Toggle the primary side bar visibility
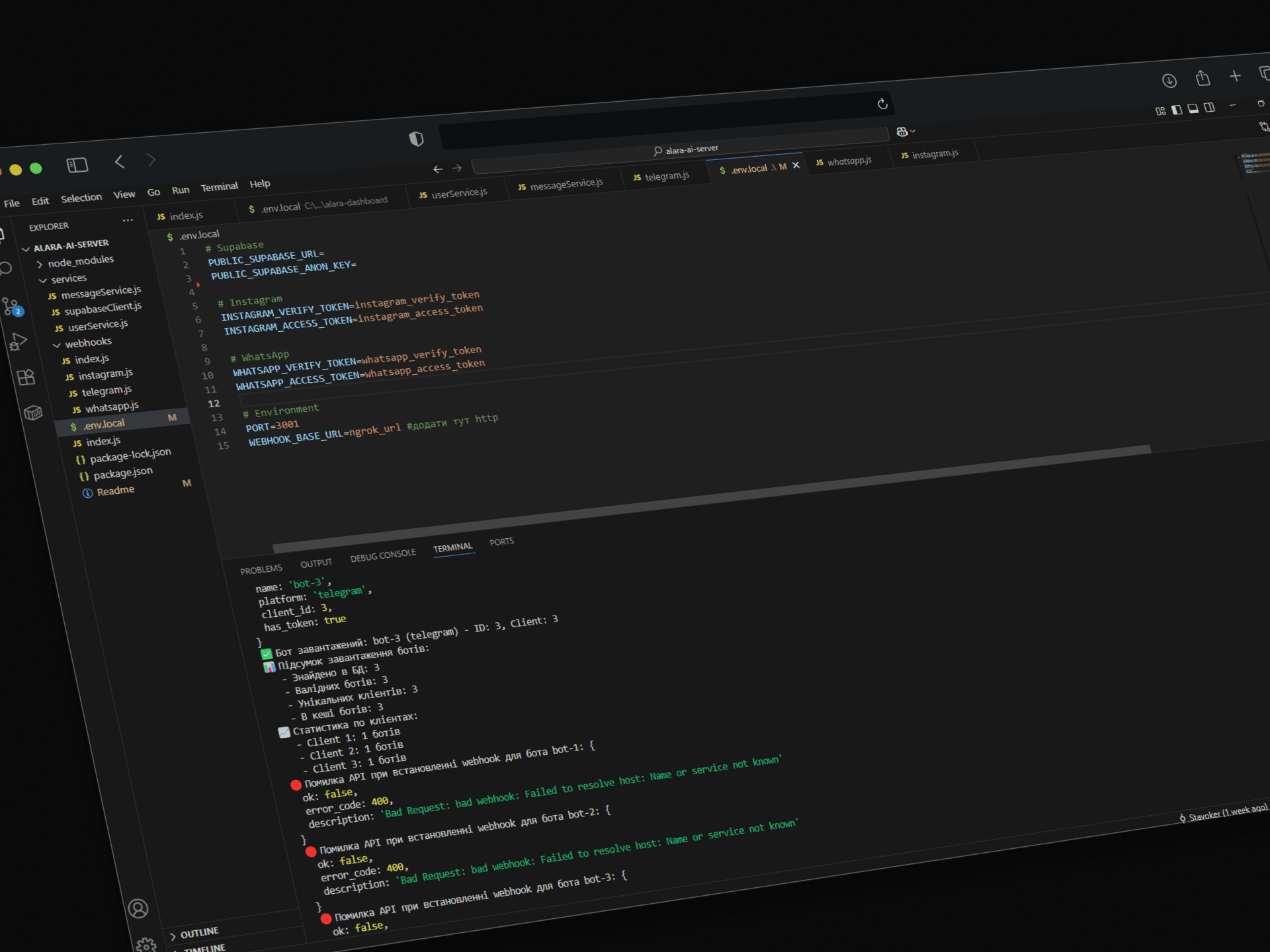1270x952 pixels. coord(1177,110)
